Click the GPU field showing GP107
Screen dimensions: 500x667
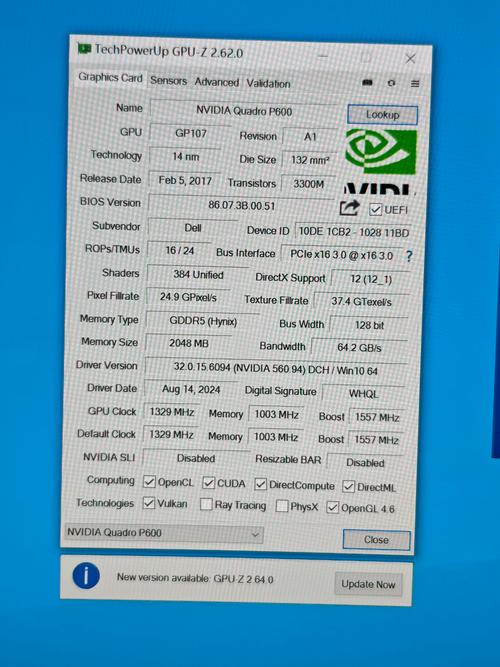[191, 134]
